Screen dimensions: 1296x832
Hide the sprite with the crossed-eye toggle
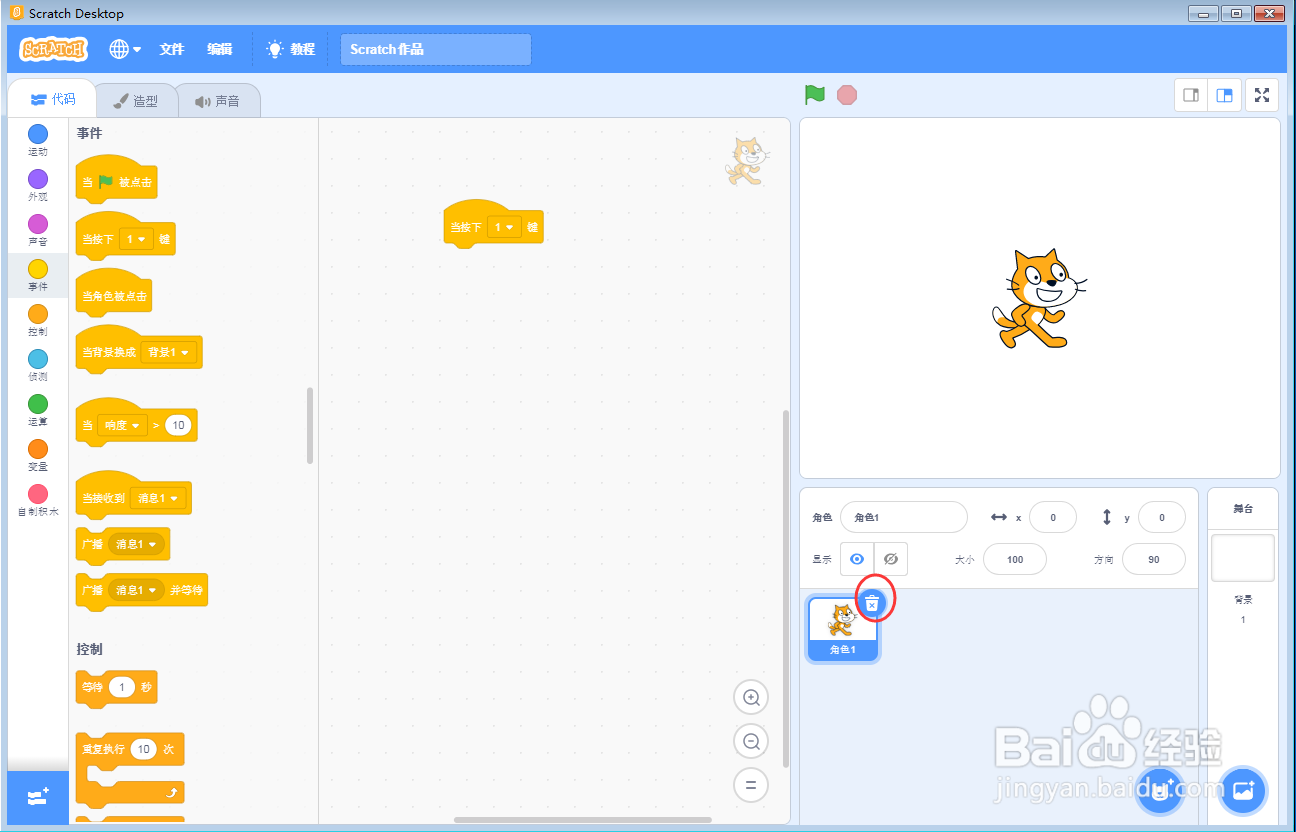(890, 559)
